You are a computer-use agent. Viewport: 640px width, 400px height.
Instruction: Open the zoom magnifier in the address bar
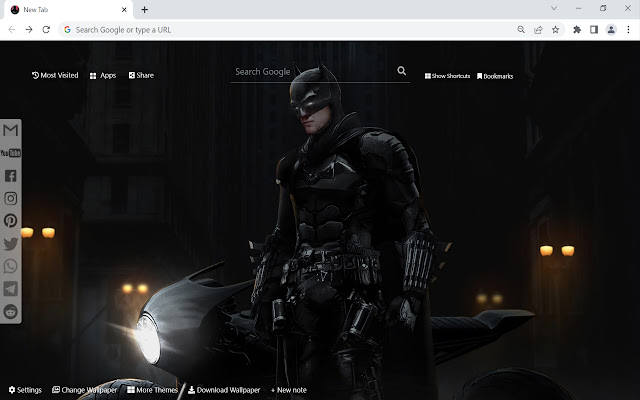(521, 29)
